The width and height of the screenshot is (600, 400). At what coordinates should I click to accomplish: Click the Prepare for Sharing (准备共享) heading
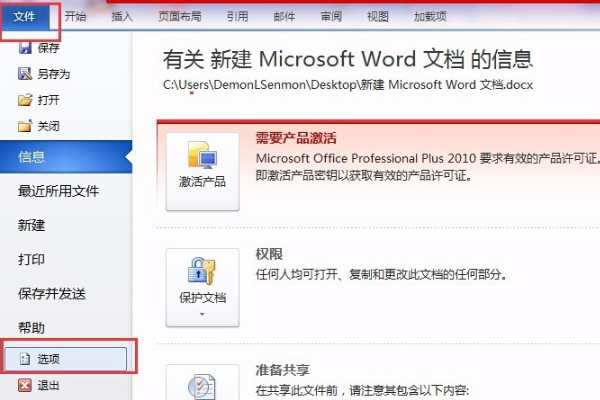pyautogui.click(x=282, y=370)
